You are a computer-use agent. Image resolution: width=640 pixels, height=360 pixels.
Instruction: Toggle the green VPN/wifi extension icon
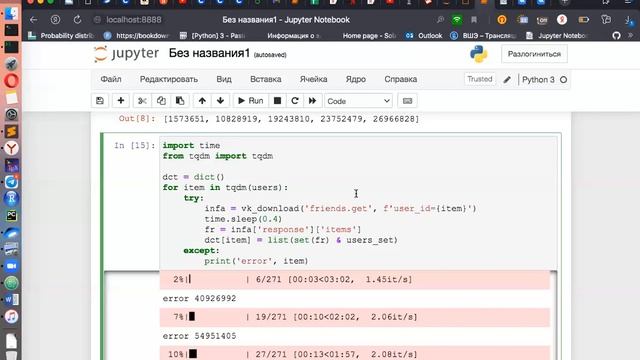coord(457,20)
